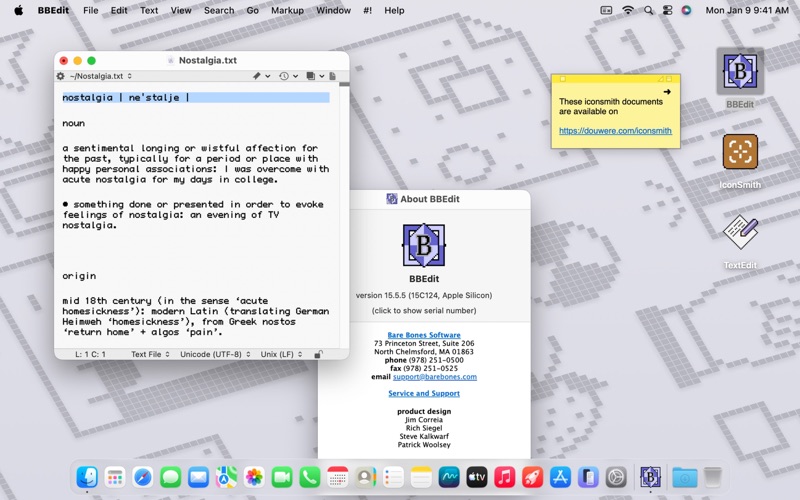
Task: Open Mail from the Dock
Action: (198, 478)
